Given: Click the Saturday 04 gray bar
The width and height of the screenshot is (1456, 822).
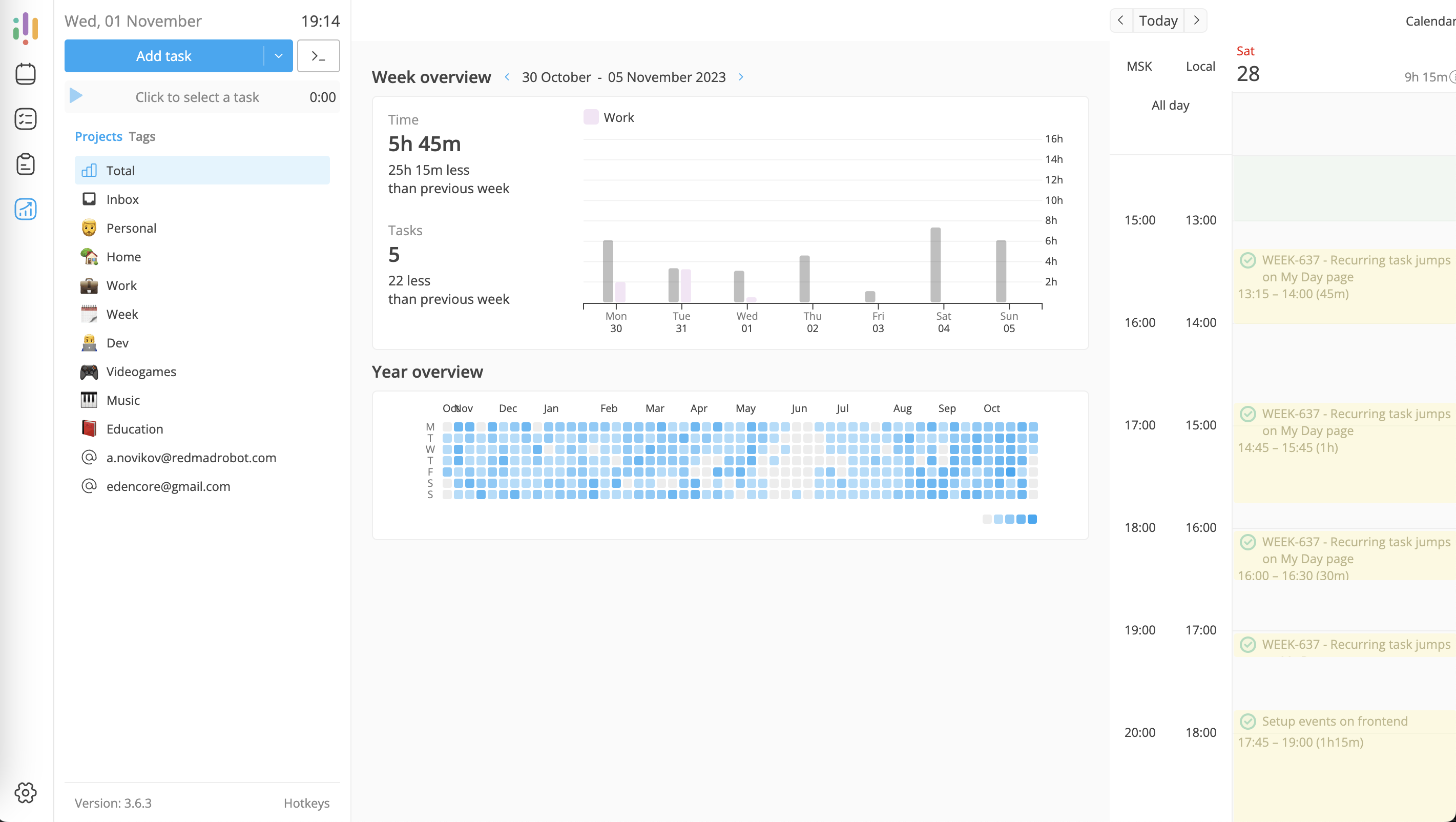Looking at the screenshot, I should coord(935,264).
